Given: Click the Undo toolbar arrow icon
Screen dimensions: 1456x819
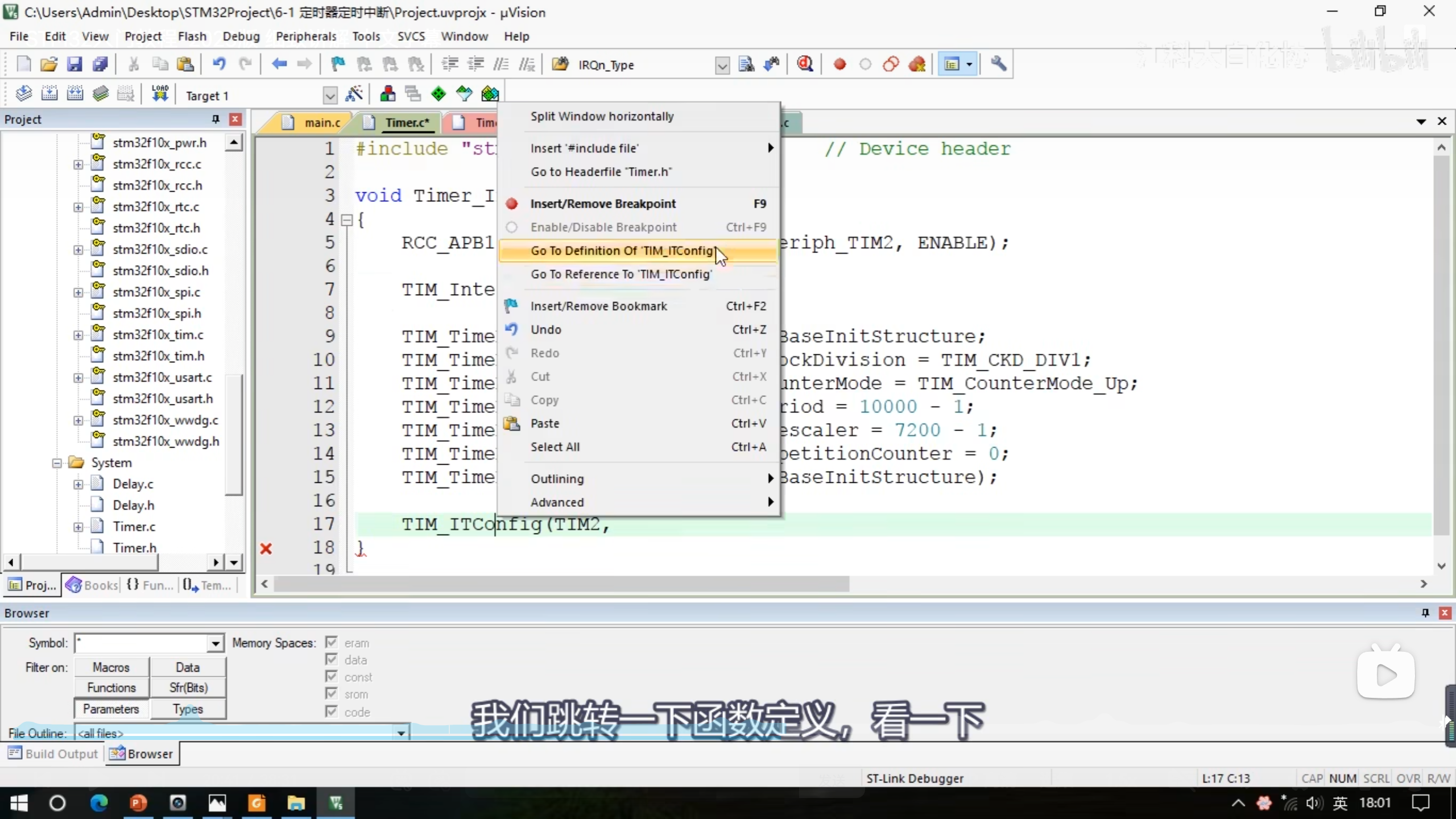Looking at the screenshot, I should click(x=219, y=64).
